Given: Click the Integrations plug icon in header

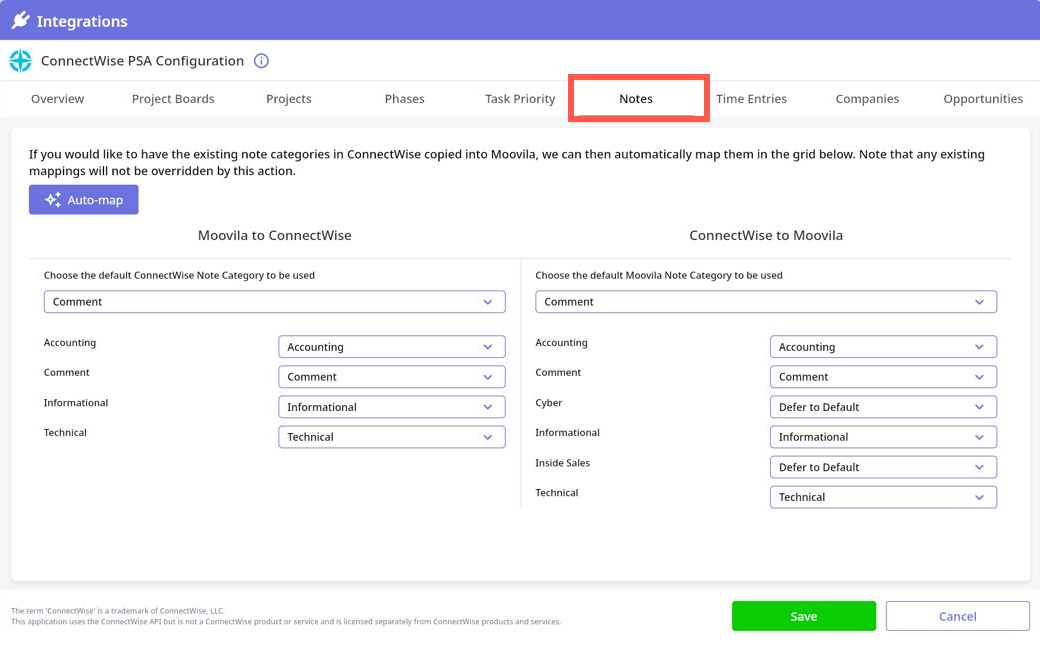Looking at the screenshot, I should click(x=20, y=20).
